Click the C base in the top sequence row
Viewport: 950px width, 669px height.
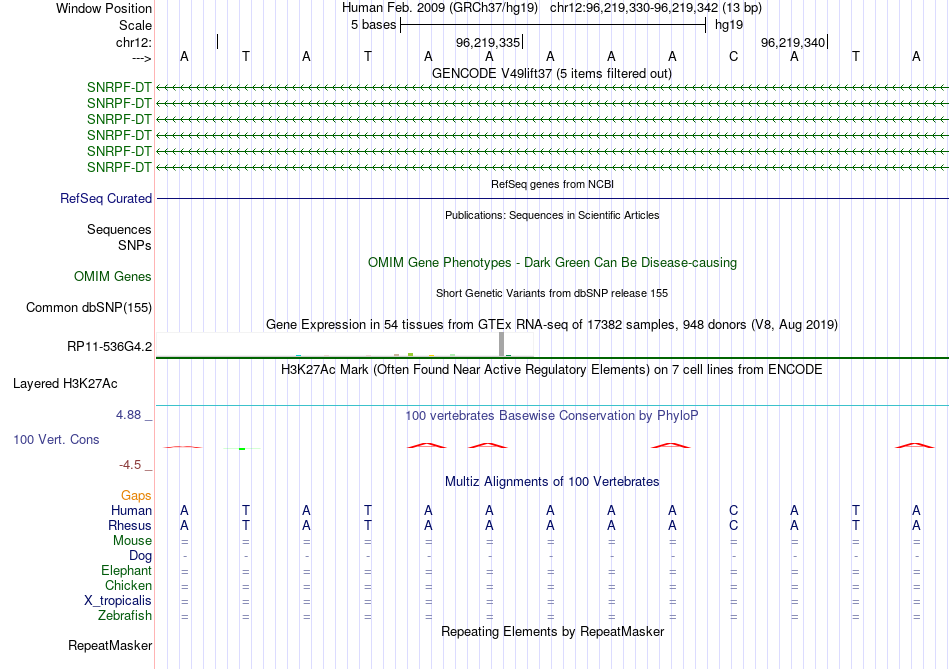pos(733,56)
